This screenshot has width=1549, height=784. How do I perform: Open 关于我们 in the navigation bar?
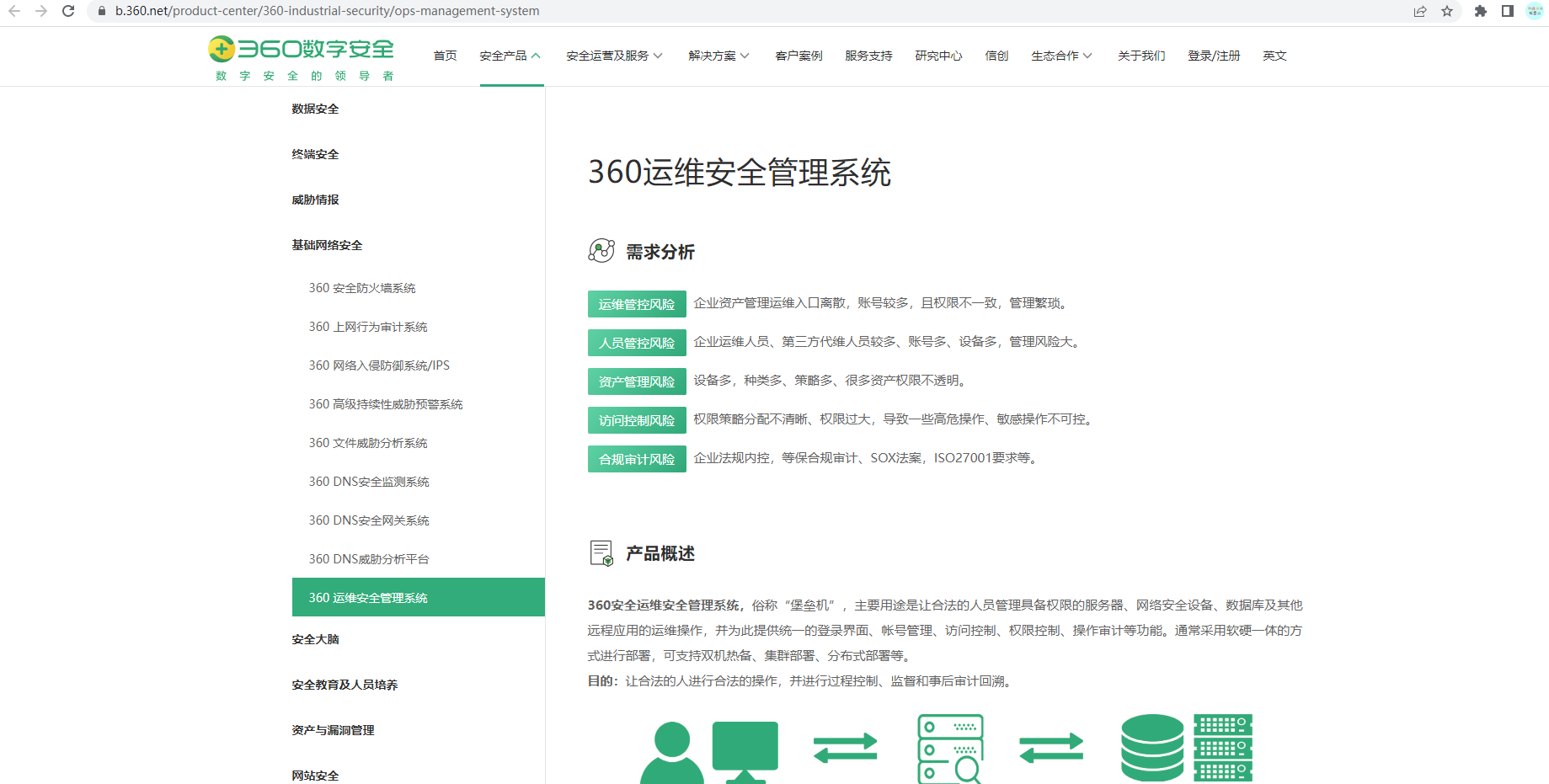click(1141, 56)
